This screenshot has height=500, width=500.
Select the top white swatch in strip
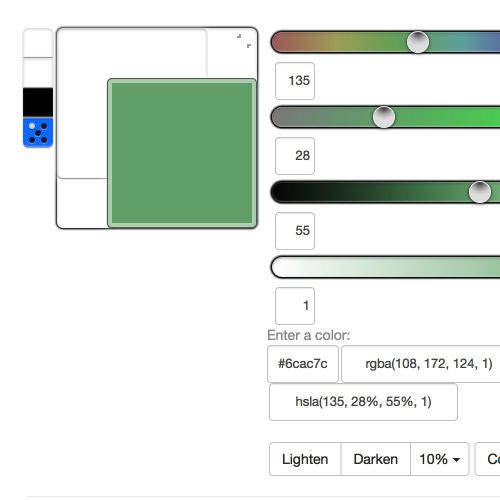(x=38, y=43)
